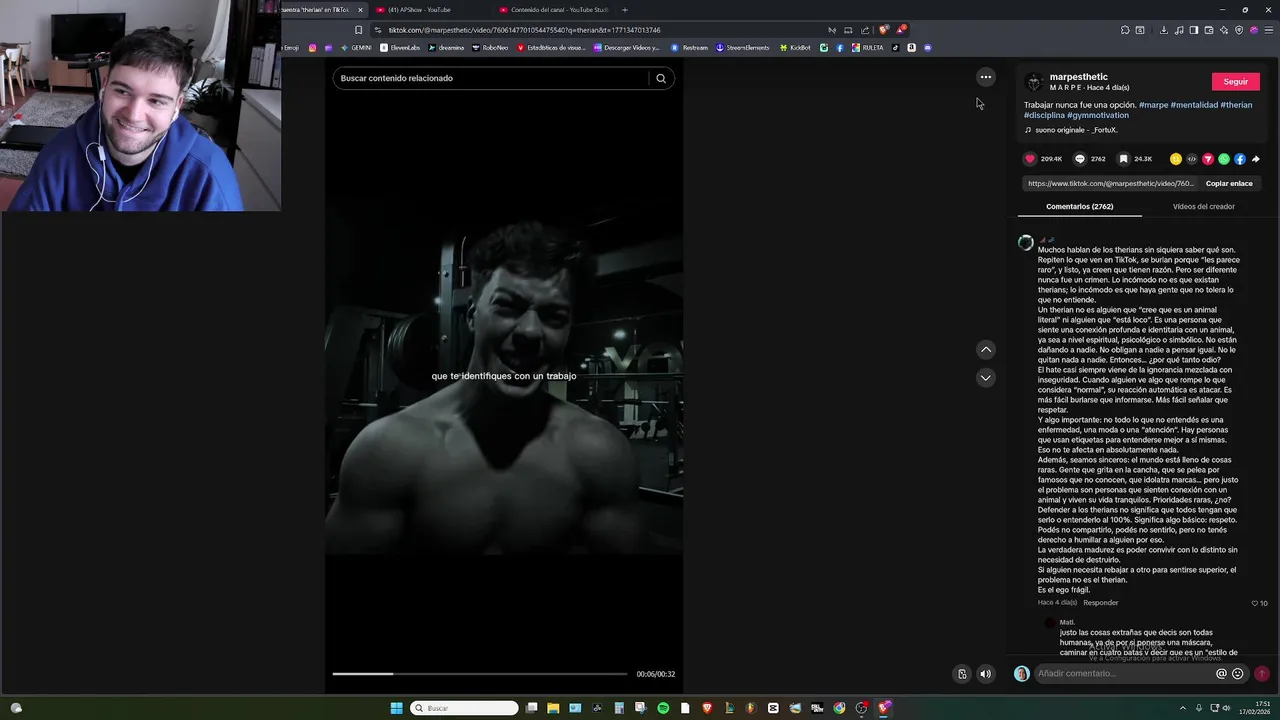Switch to the 'therian' en TikTok tab
The height and width of the screenshot is (720, 1280).
point(320,10)
